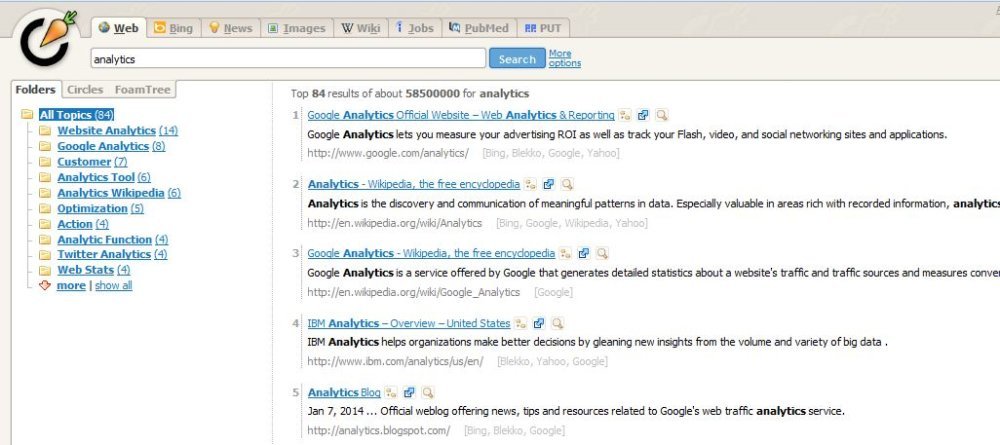Switch to the FoamTree view tab
The height and width of the screenshot is (445, 1000).
click(142, 90)
